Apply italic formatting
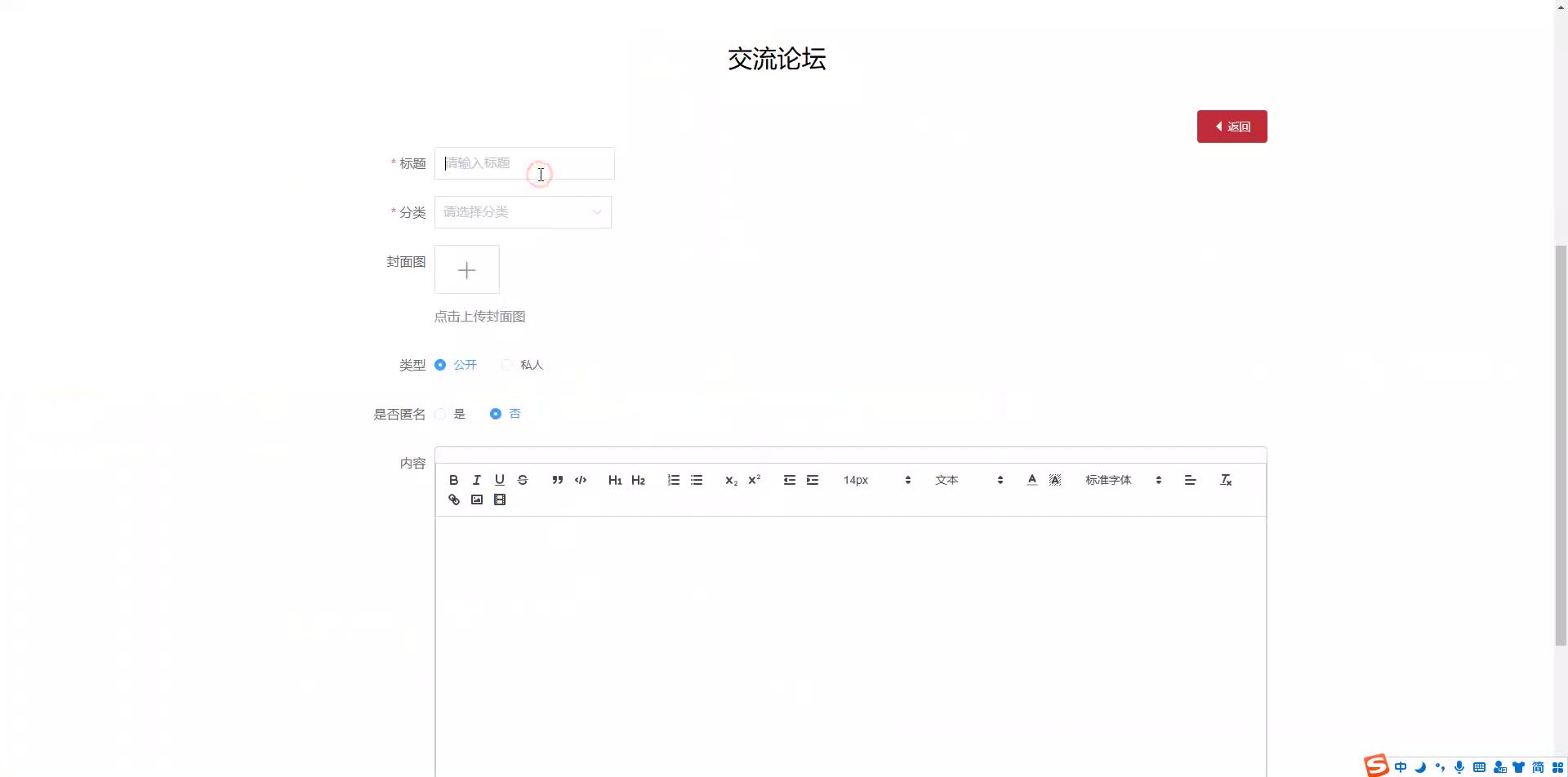 pyautogui.click(x=476, y=480)
